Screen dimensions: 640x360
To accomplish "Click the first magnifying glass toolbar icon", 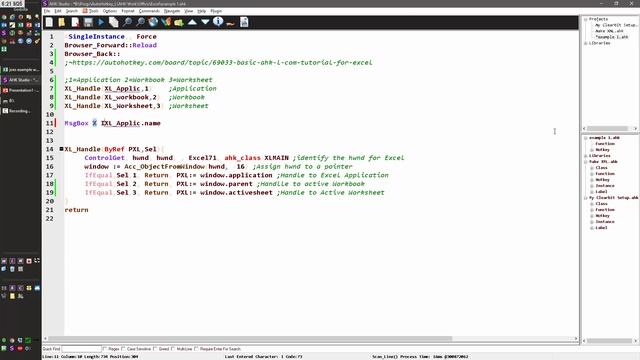I will [x=127, y=22].
